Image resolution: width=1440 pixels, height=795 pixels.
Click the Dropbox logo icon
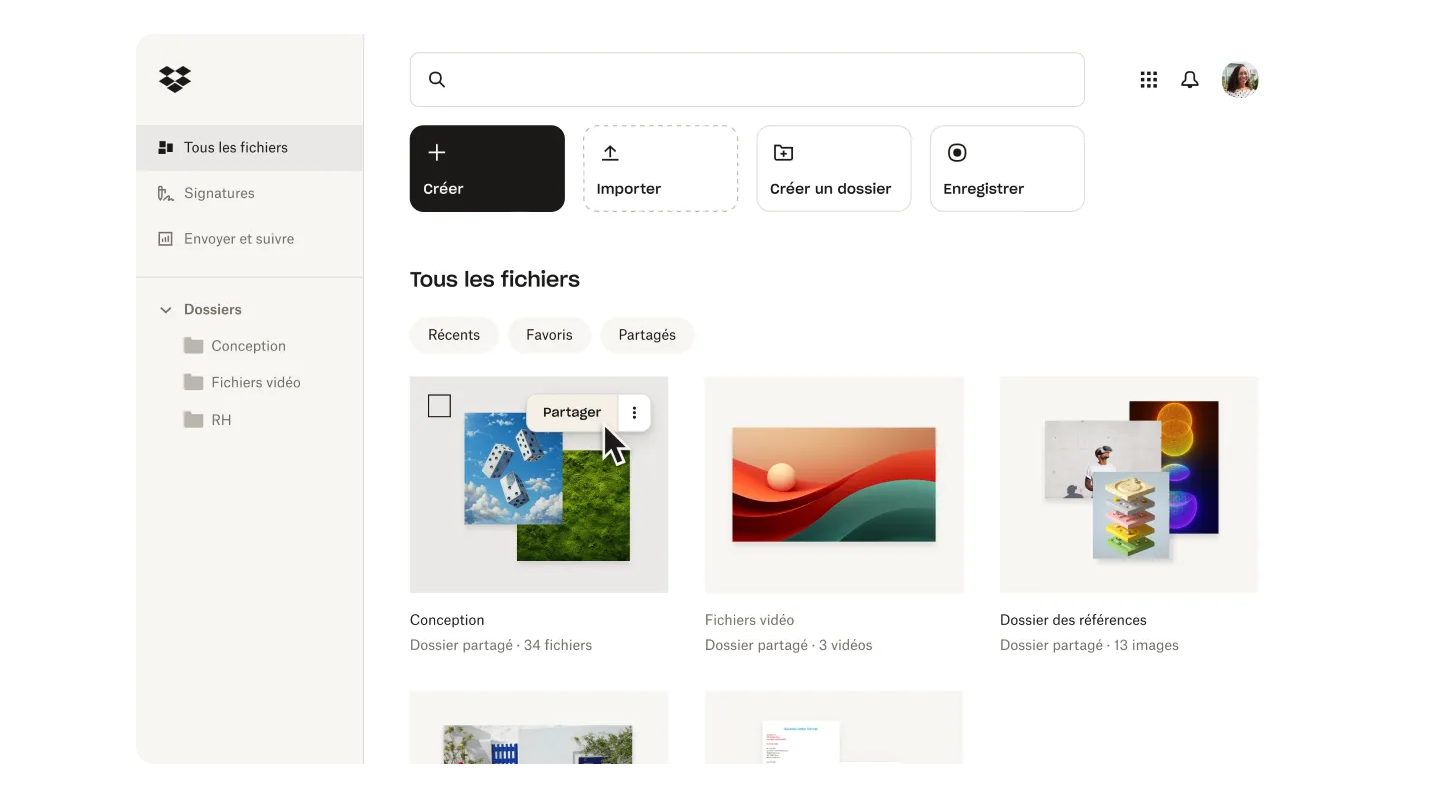[175, 79]
